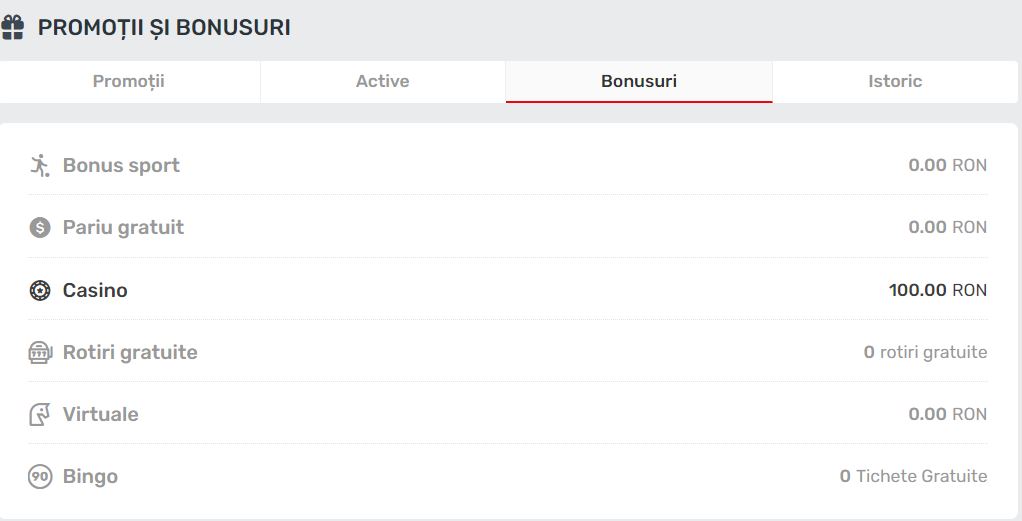Click the 100.00 RON Casino amount
Image resolution: width=1022 pixels, height=521 pixels.
(x=937, y=290)
